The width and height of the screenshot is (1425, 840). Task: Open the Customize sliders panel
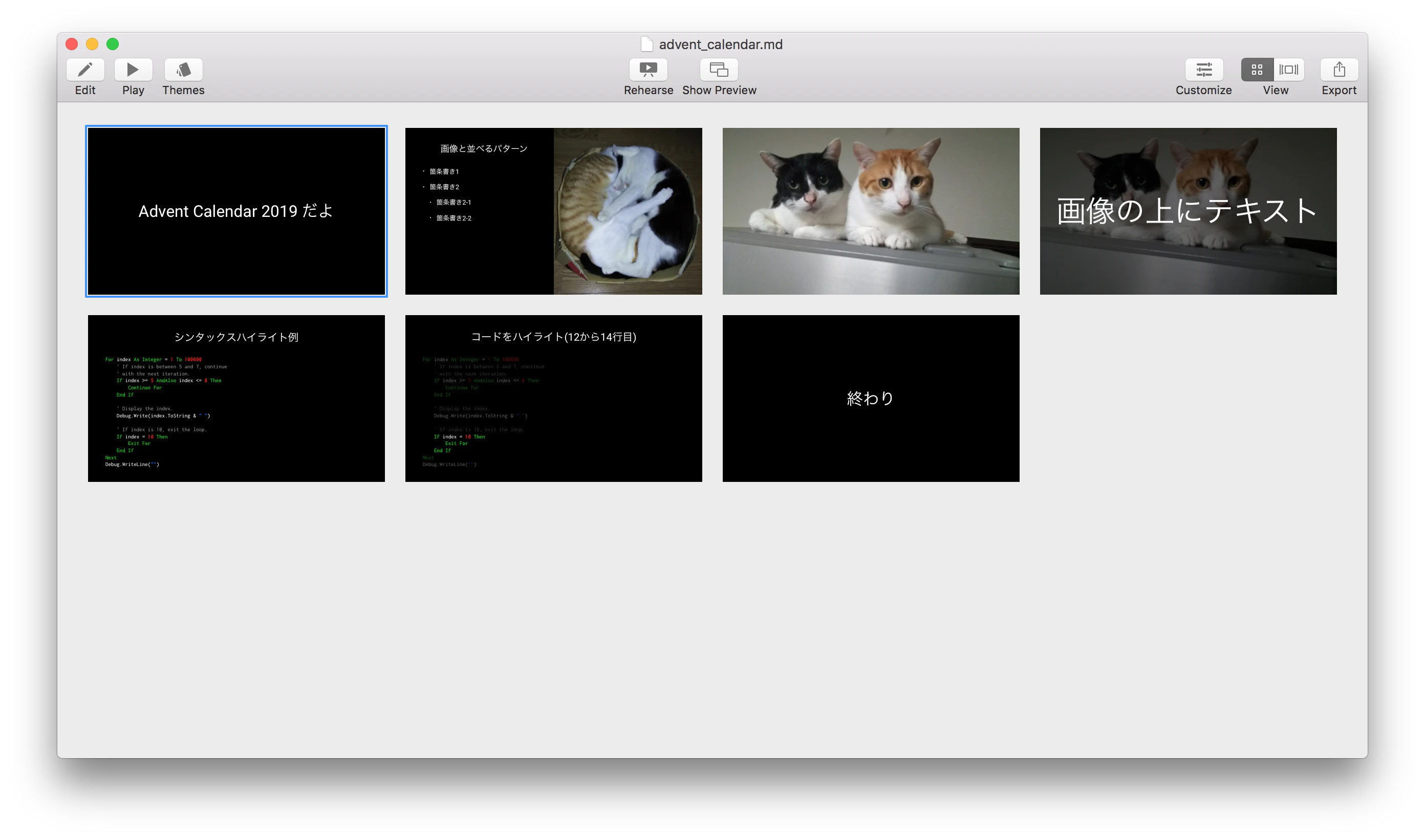pyautogui.click(x=1203, y=70)
